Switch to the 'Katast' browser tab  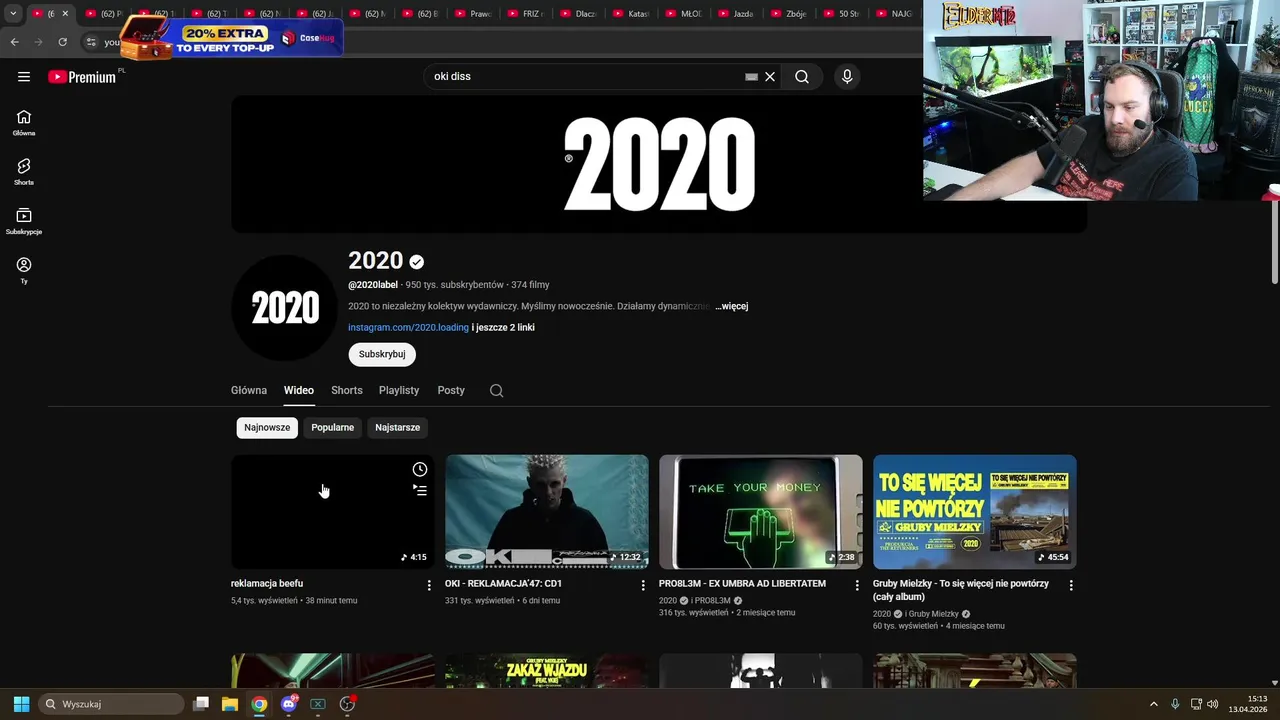[x=632, y=14]
